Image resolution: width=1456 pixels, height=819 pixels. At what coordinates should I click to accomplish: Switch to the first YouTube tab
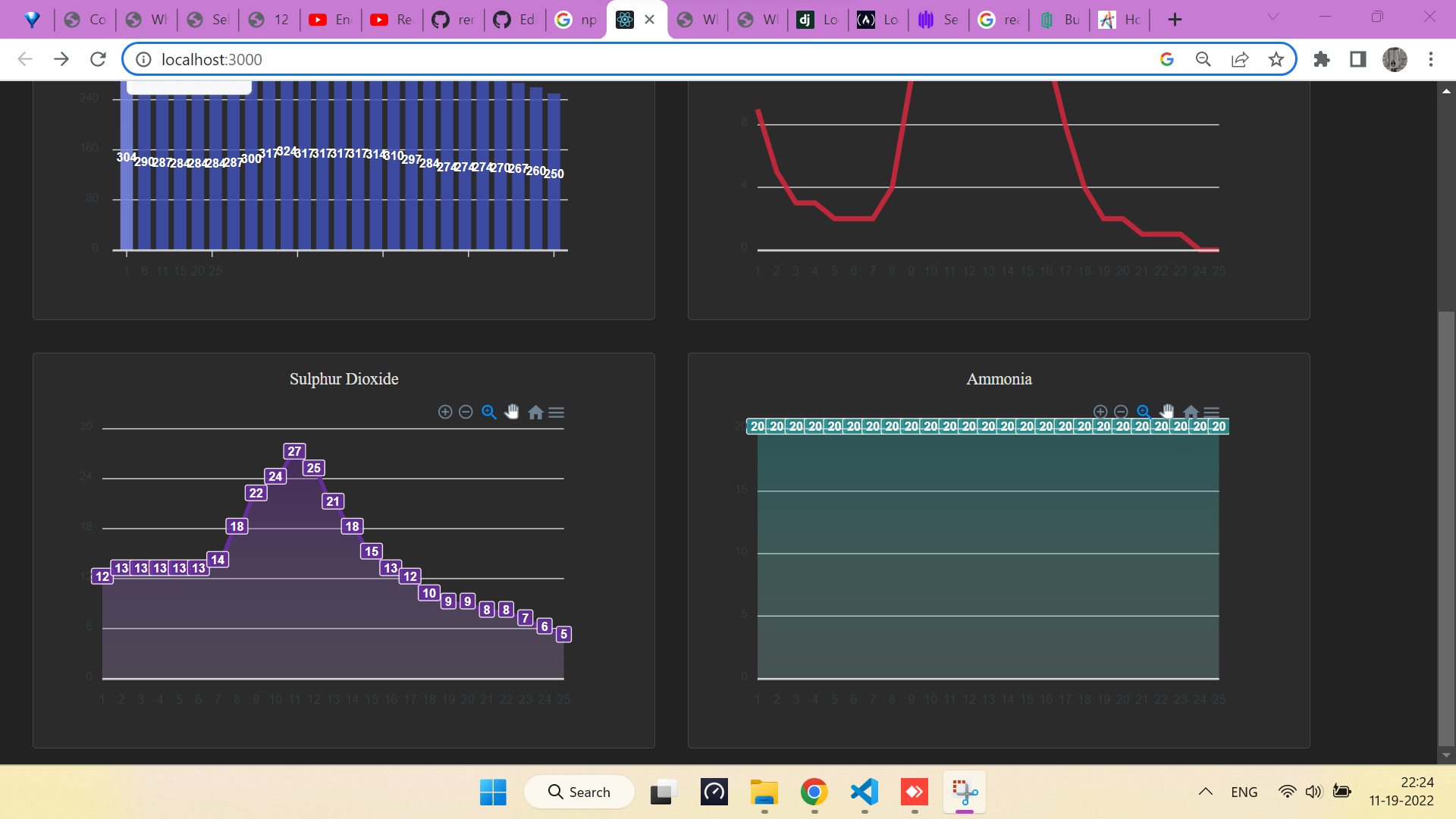click(x=331, y=20)
